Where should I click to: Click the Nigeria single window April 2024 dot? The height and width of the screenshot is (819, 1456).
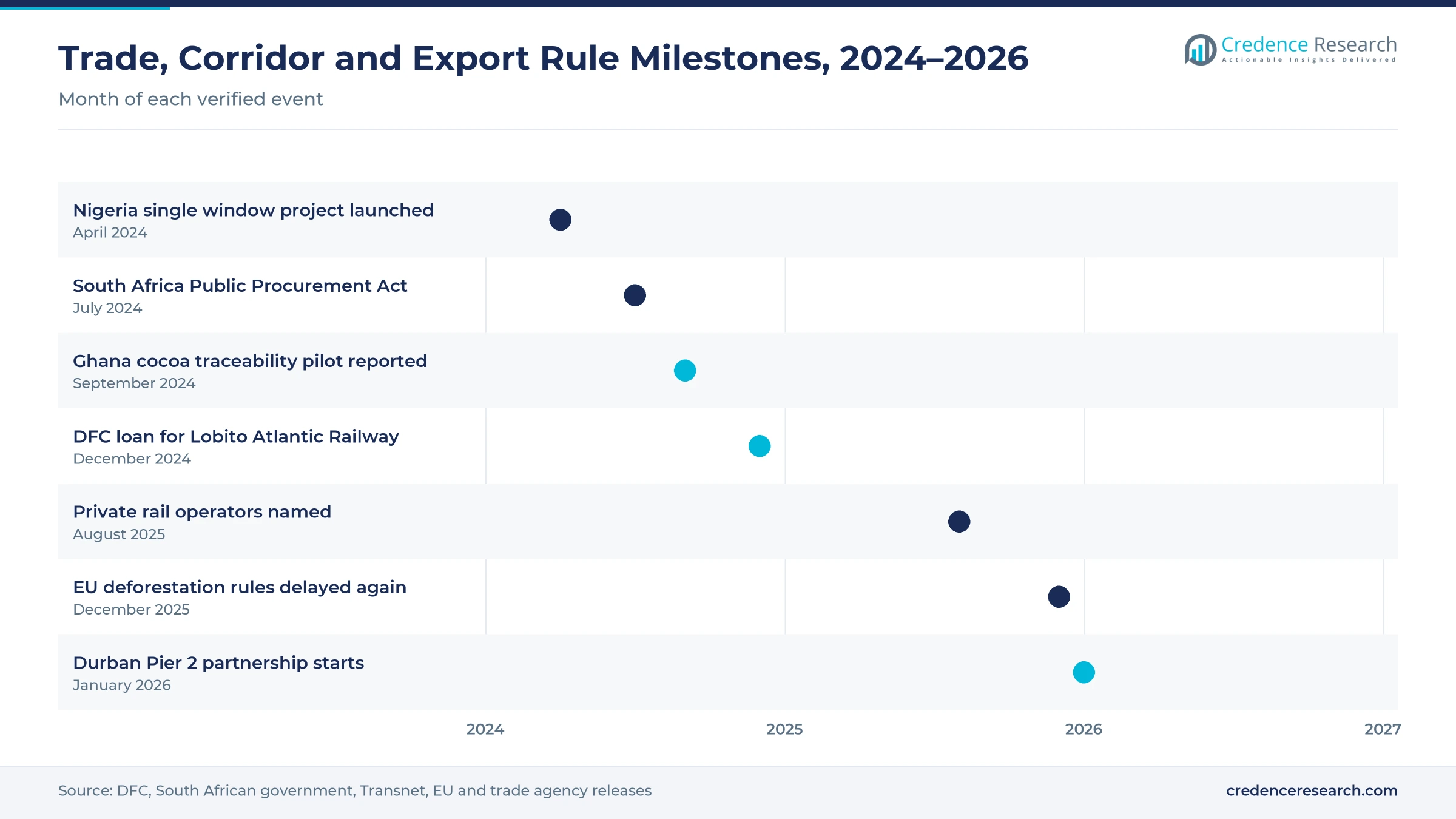coord(560,220)
